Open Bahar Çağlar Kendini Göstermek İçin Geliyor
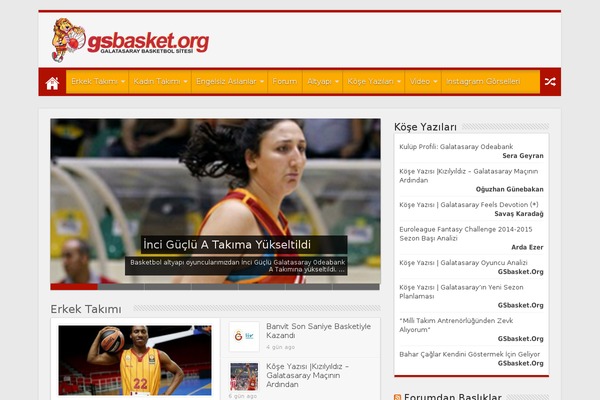This screenshot has height=400, width=600. (470, 354)
